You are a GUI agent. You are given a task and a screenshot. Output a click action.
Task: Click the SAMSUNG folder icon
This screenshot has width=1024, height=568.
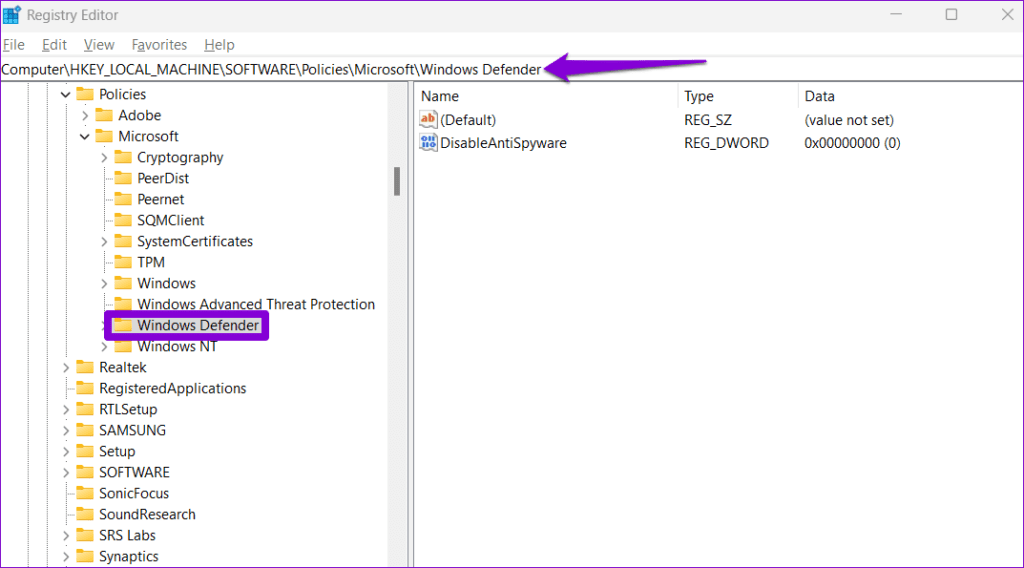[x=85, y=431]
